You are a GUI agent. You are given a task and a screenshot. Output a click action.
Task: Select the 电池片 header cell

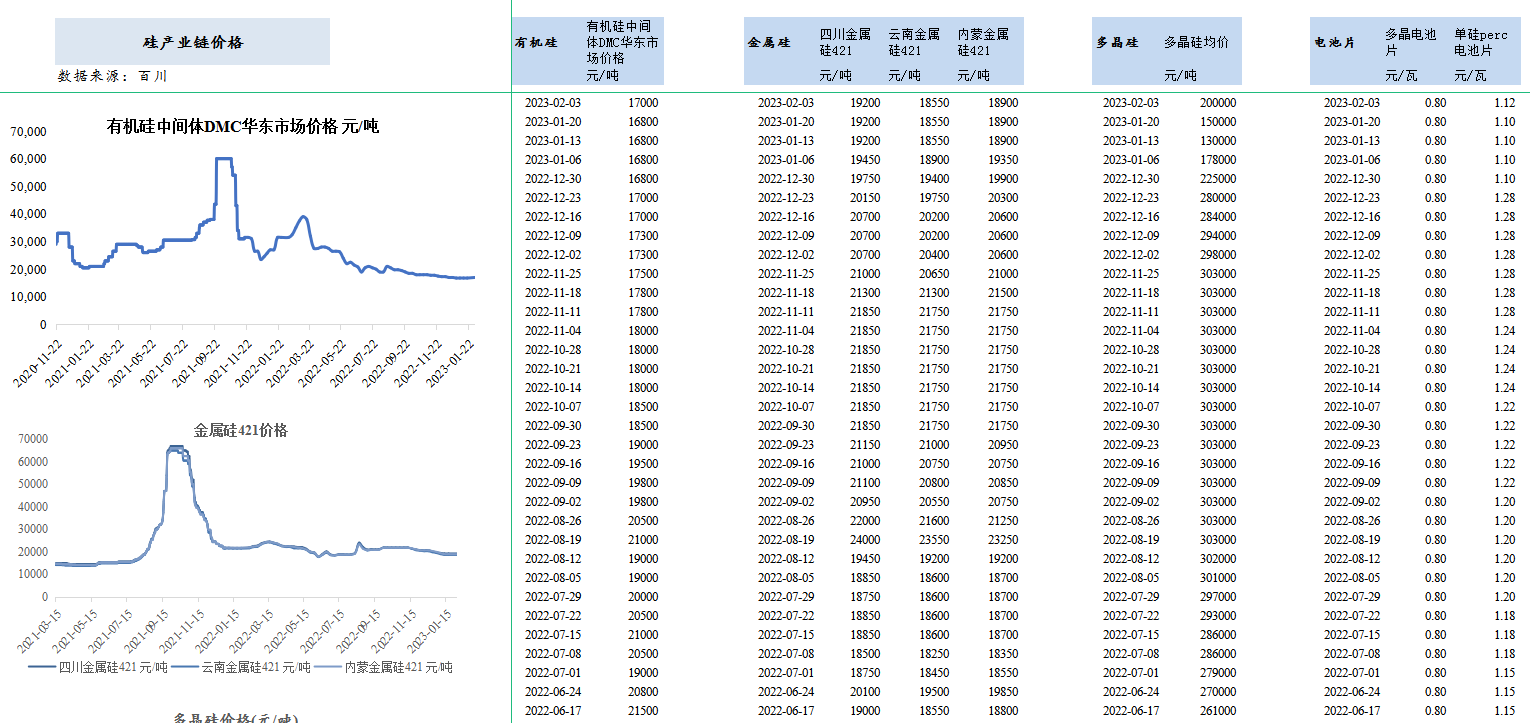point(1334,45)
